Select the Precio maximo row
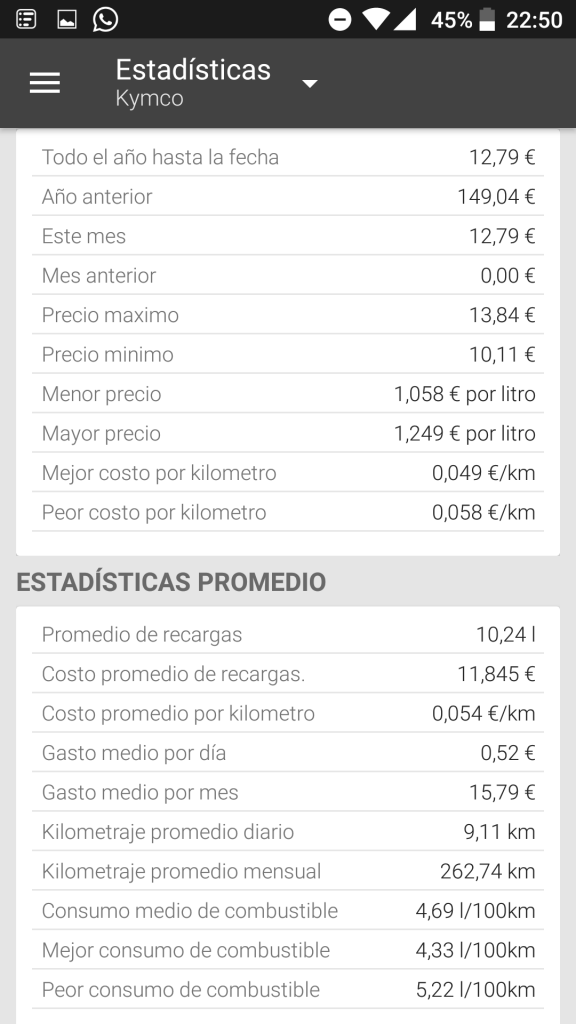 (288, 314)
